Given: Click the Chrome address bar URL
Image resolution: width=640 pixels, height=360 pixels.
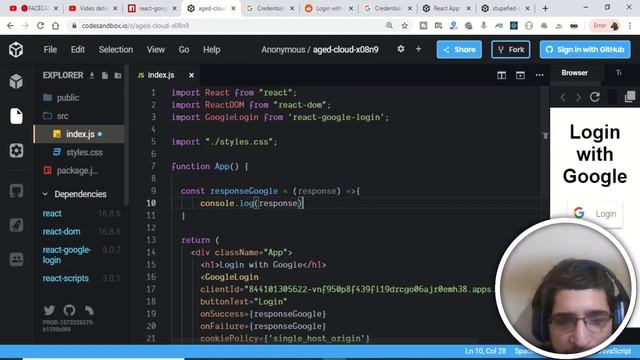Looking at the screenshot, I should point(135,26).
